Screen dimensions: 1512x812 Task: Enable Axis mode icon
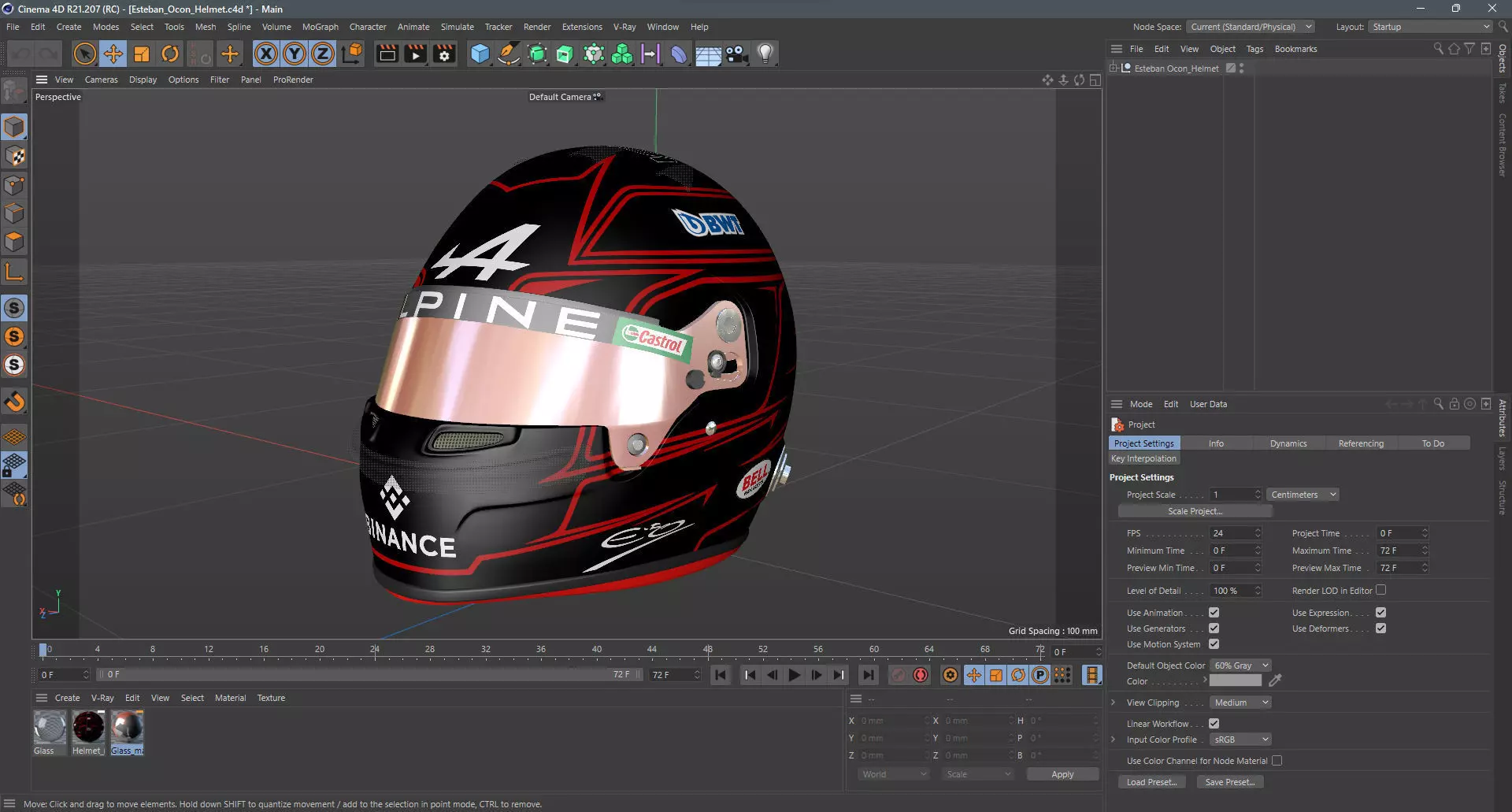[14, 273]
